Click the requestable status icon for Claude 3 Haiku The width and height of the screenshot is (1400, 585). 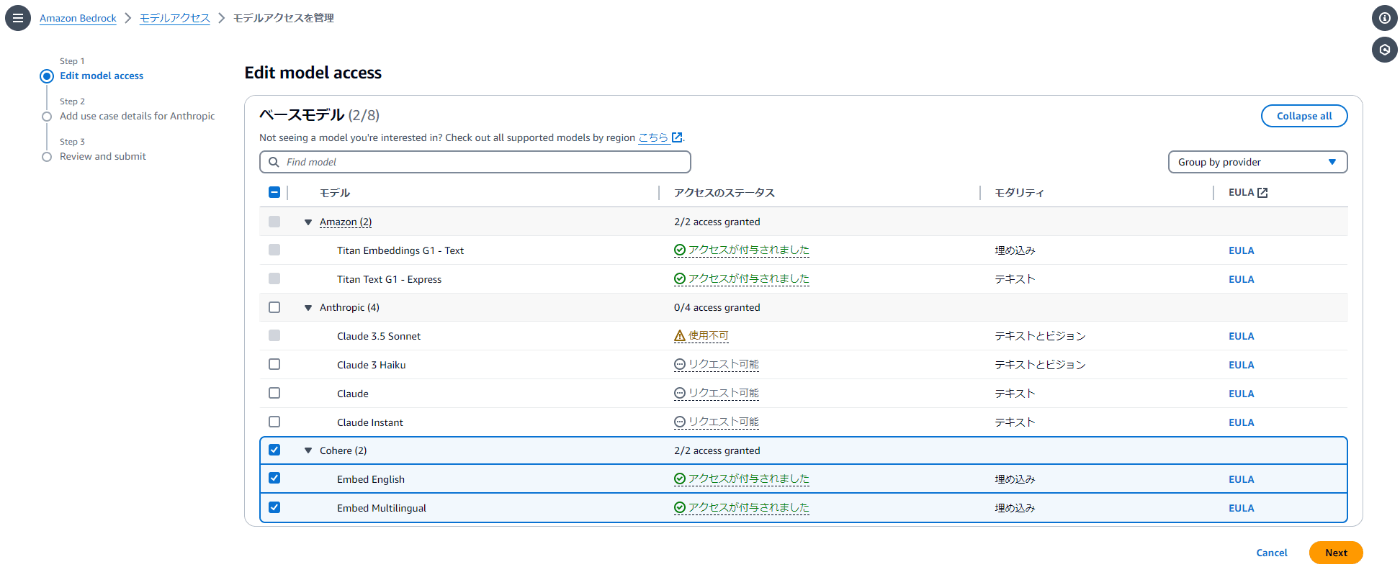[x=680, y=365]
